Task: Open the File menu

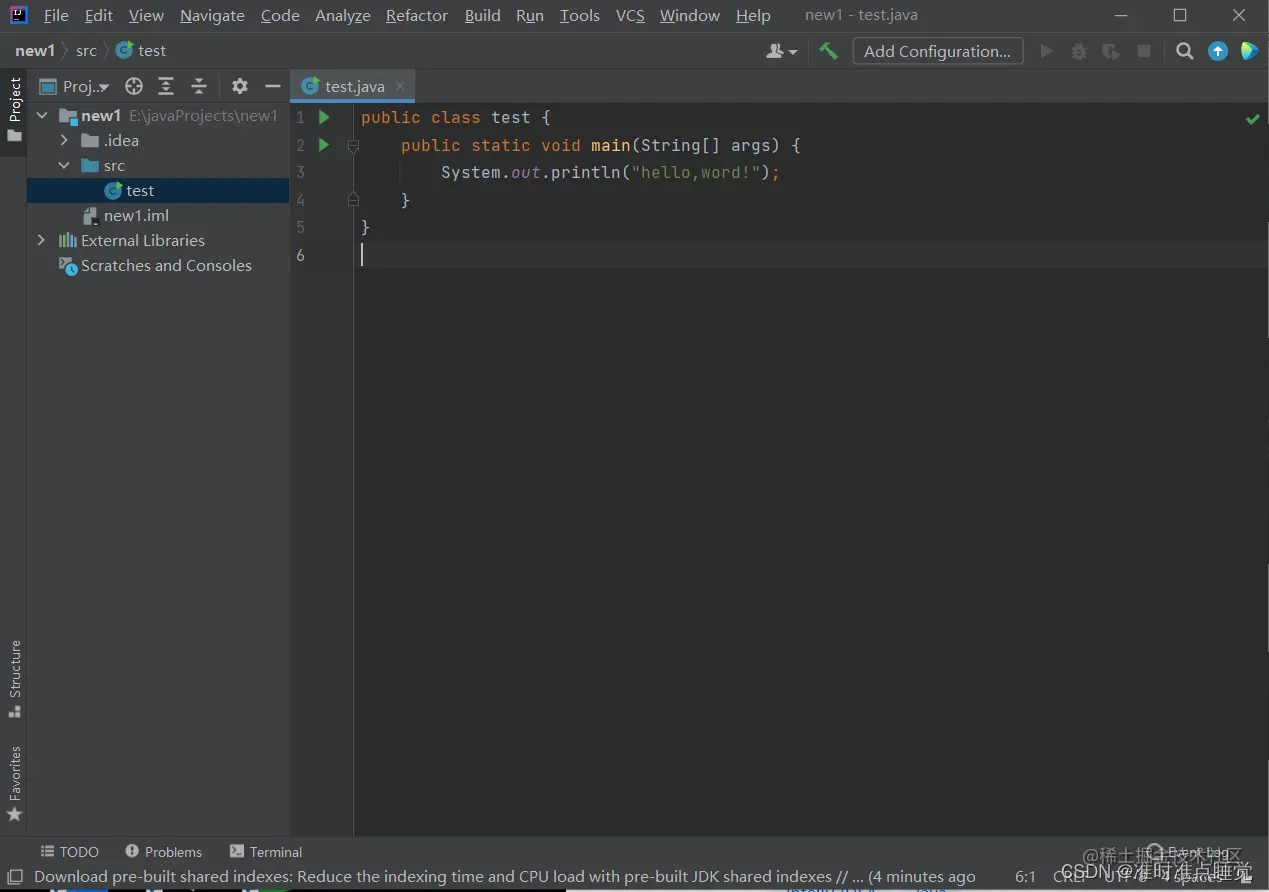Action: click(x=56, y=16)
